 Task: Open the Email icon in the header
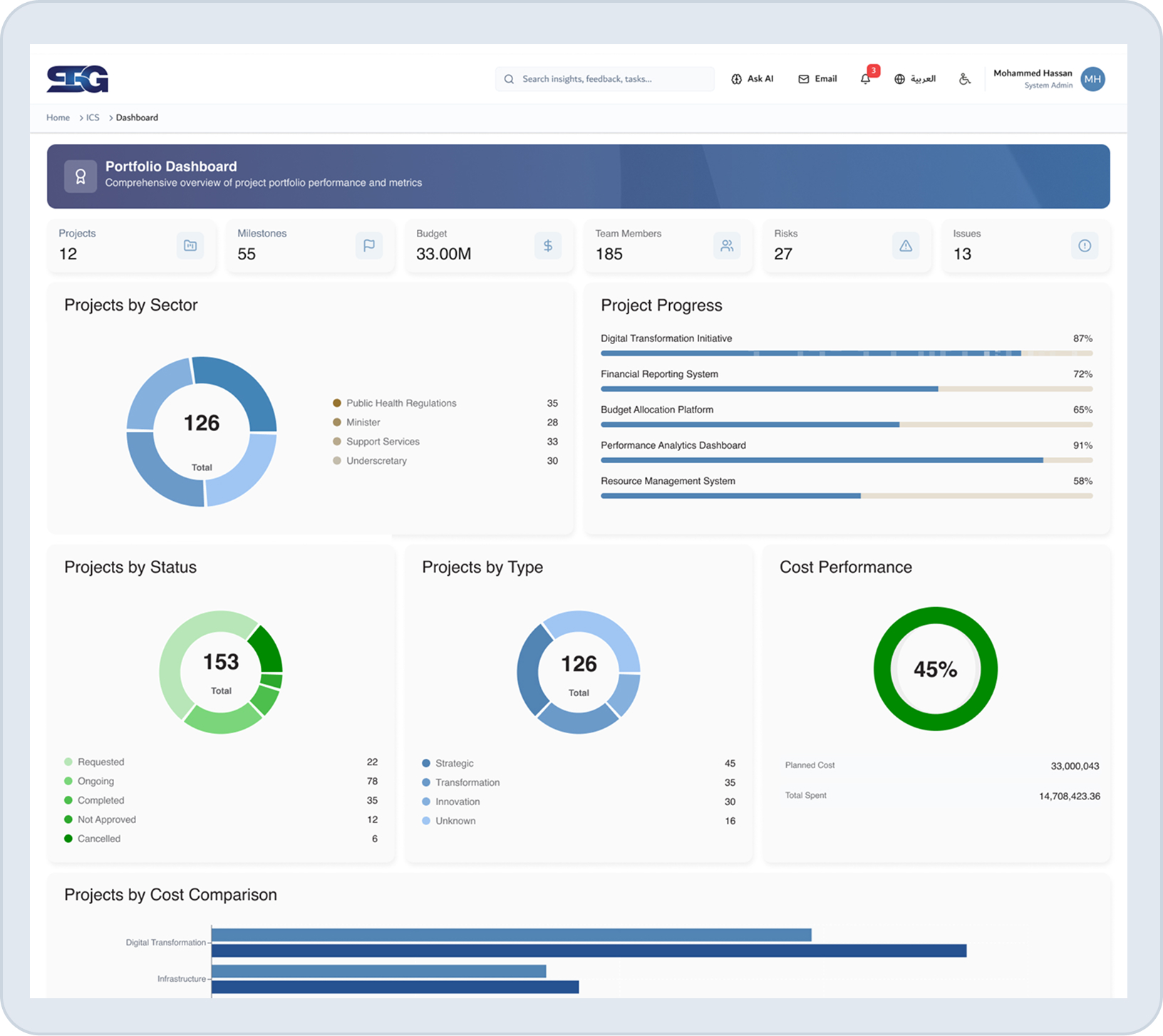(x=804, y=78)
